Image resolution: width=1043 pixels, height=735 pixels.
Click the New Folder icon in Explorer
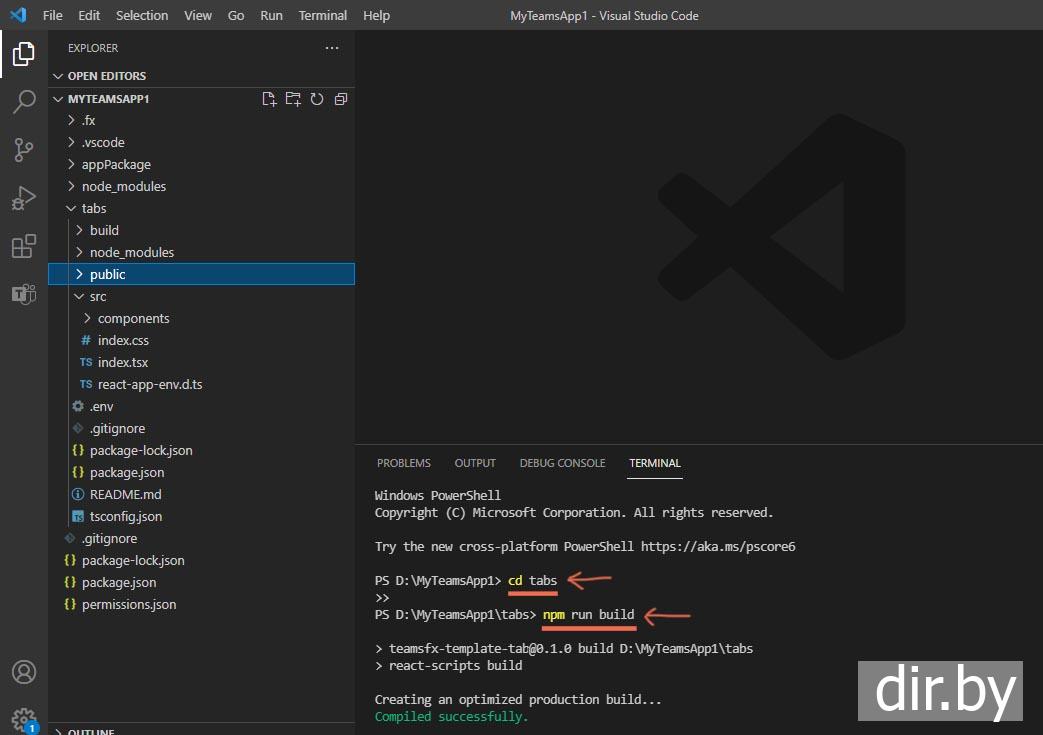293,99
